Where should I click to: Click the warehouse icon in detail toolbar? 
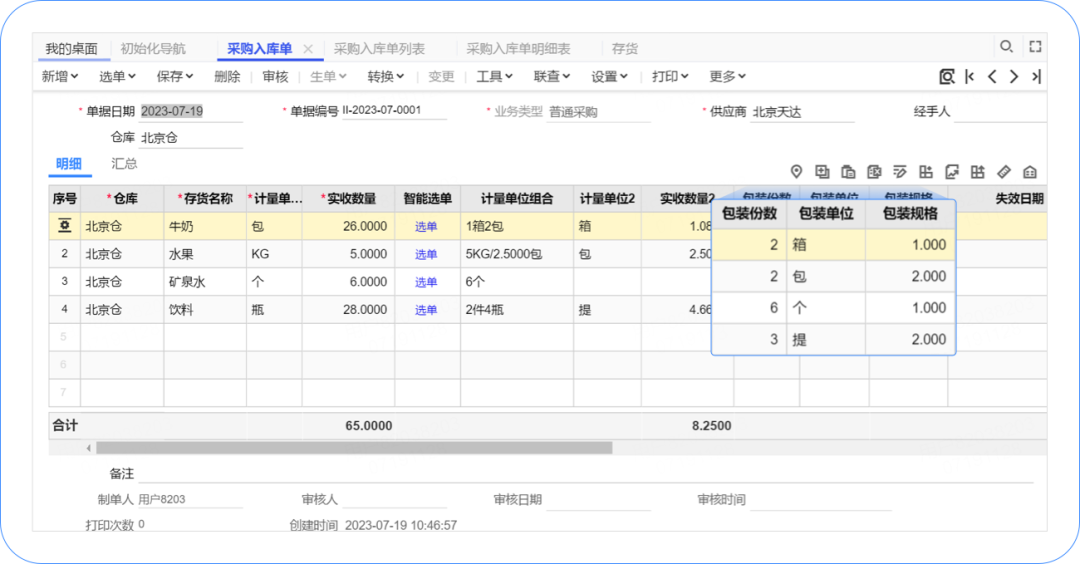pos(1030,172)
